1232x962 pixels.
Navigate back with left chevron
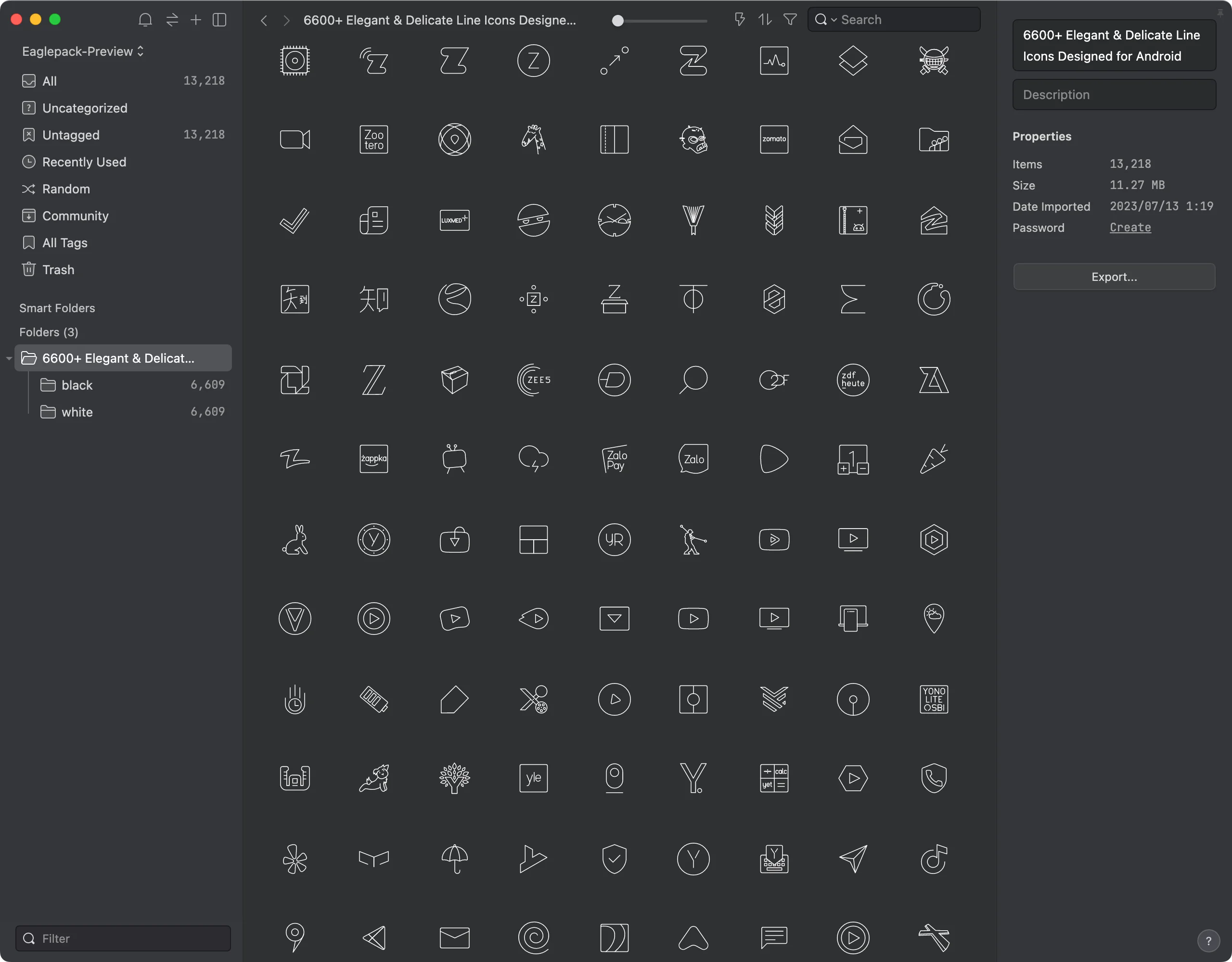263,21
